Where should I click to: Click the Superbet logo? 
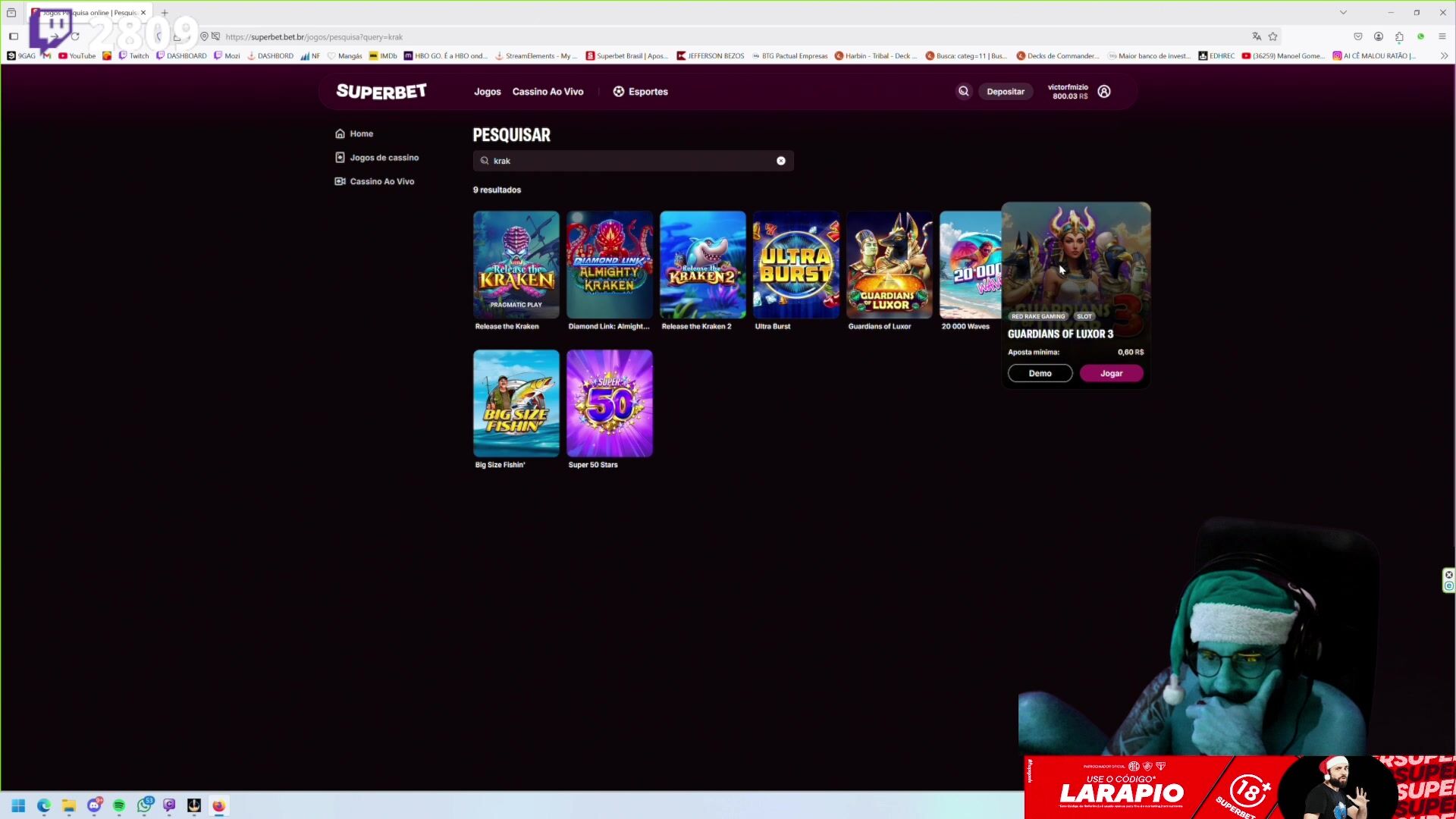[381, 92]
